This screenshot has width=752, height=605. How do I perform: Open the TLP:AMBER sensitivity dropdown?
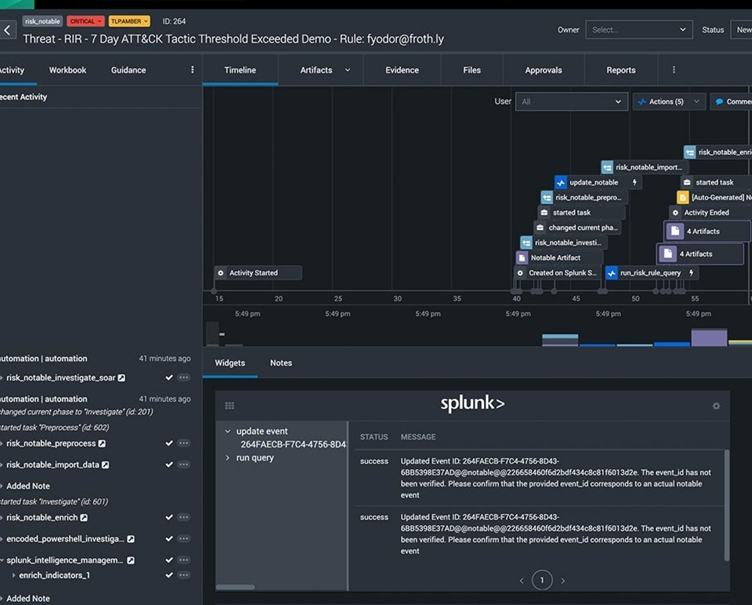[129, 21]
